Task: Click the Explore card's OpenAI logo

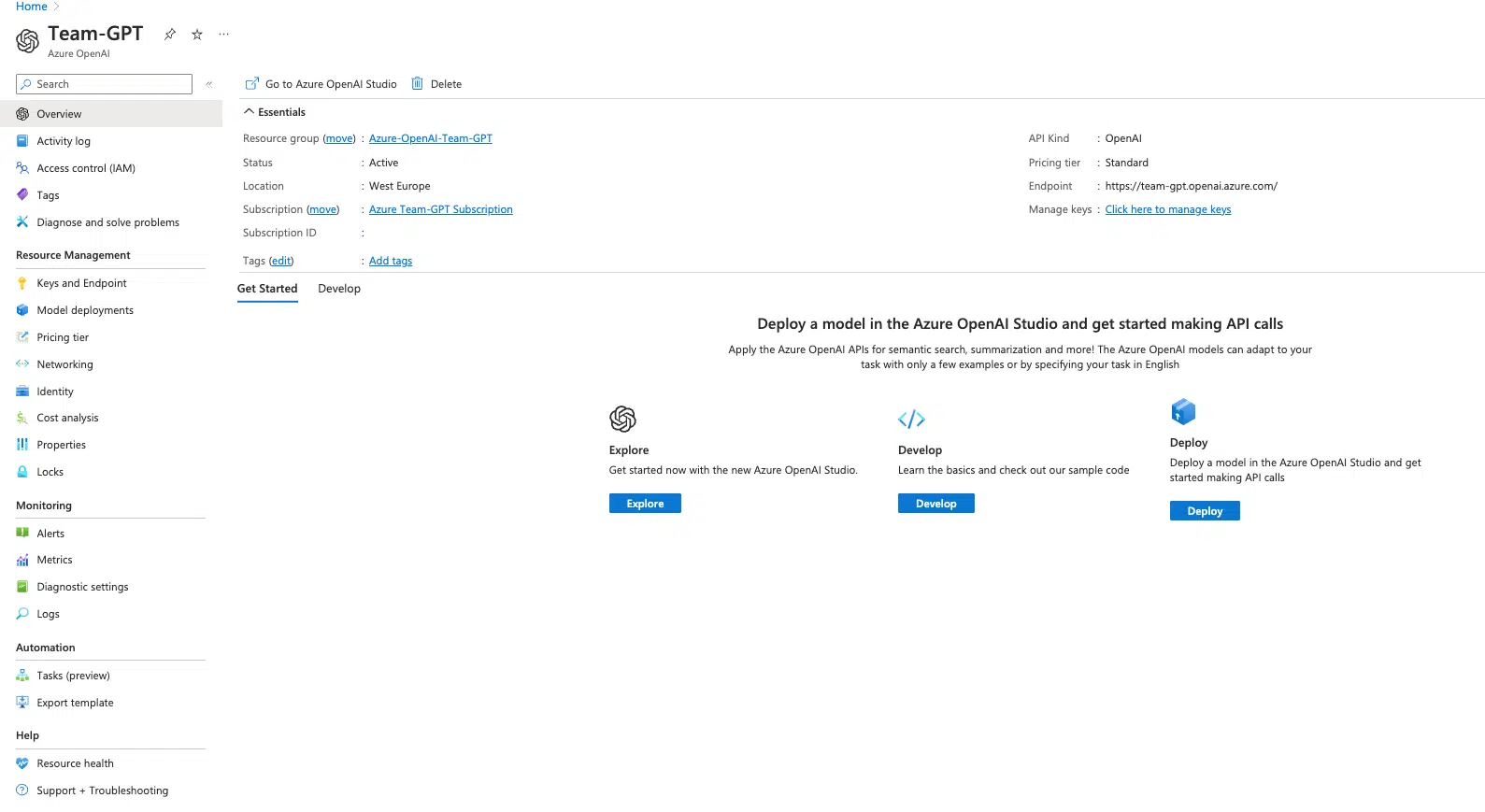Action: (x=622, y=419)
